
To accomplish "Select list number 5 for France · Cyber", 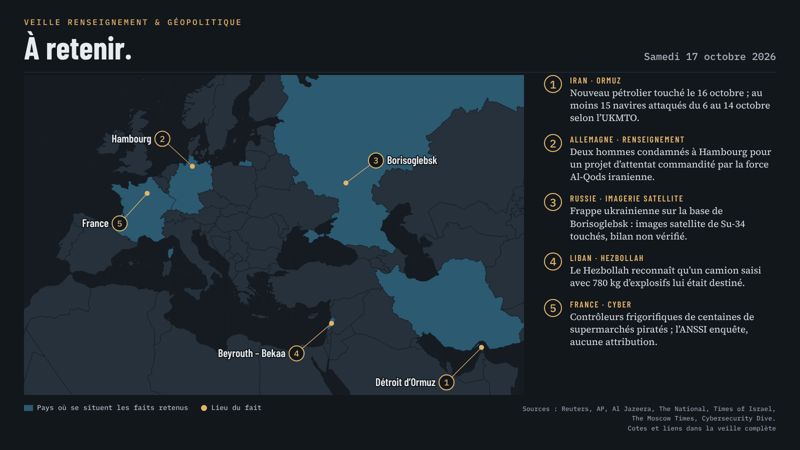I will (x=553, y=308).
